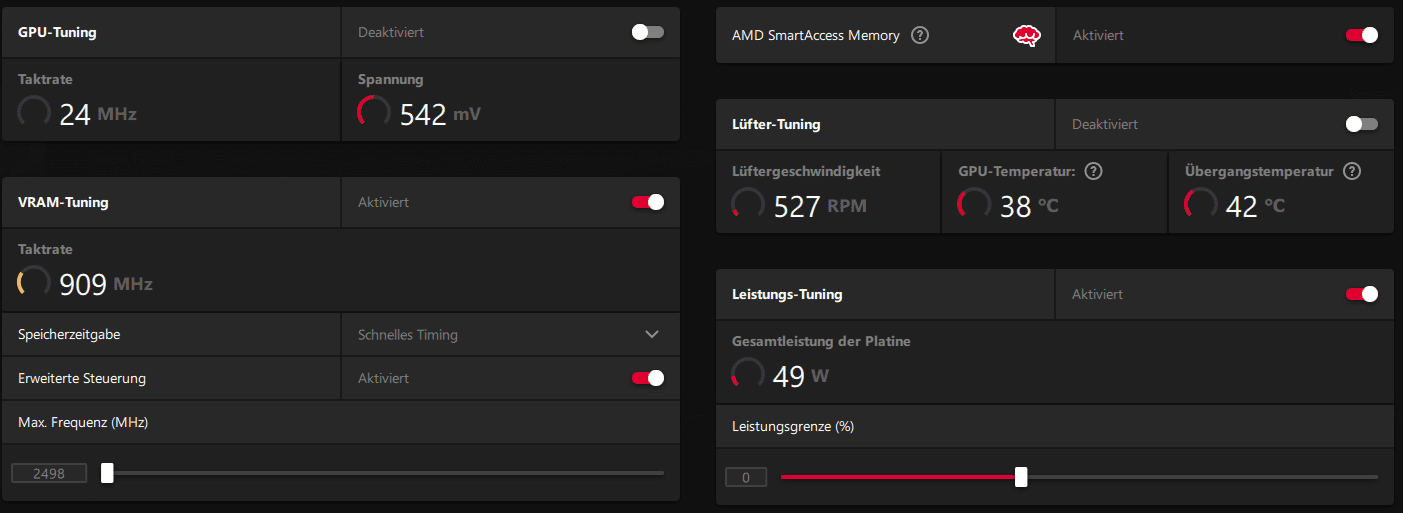Click the Leistungsgrenze value input field
This screenshot has height=513, width=1403.
746,477
